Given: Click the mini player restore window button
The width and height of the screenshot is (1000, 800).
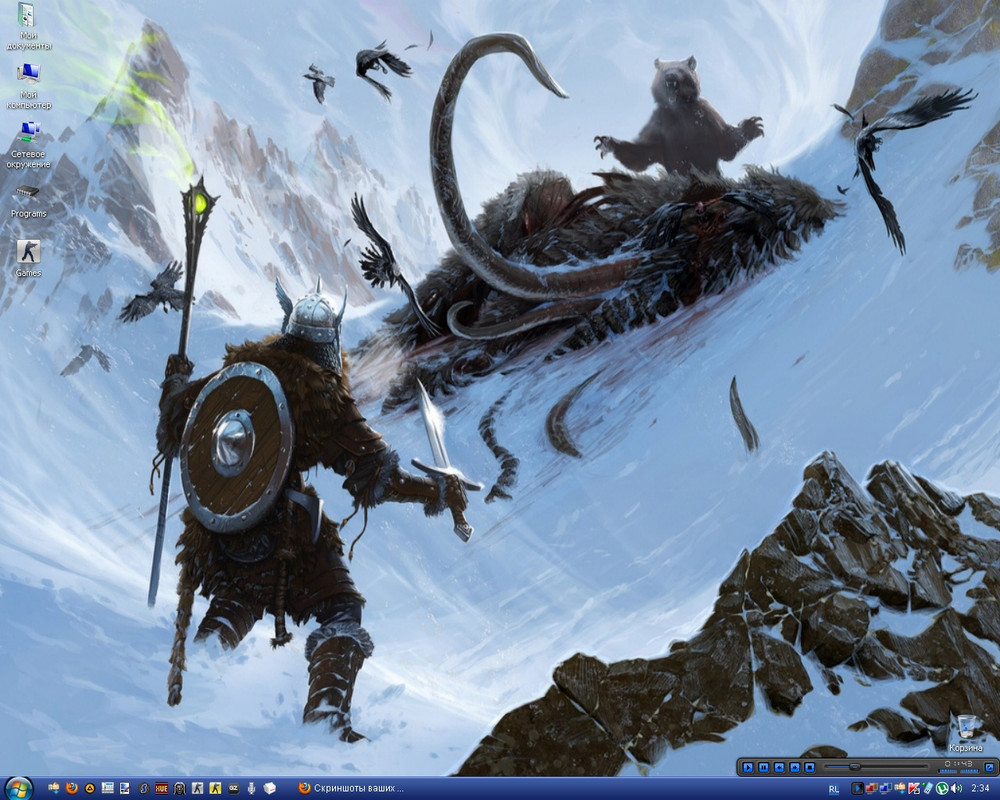Looking at the screenshot, I should [989, 767].
